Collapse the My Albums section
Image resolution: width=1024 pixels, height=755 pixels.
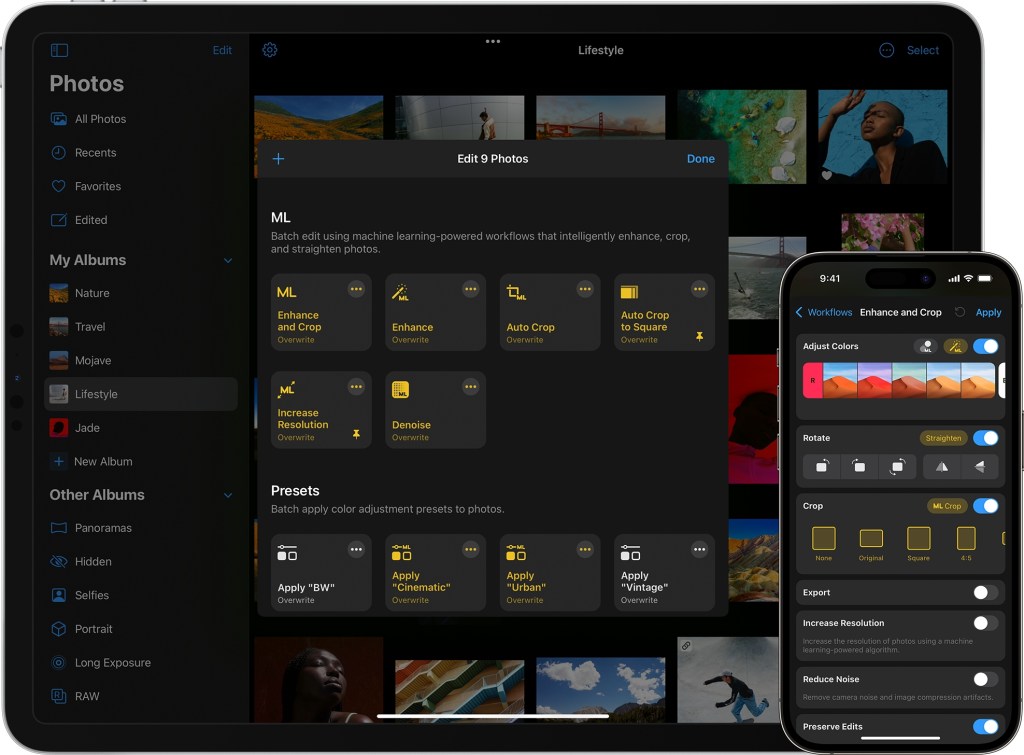pos(228,260)
